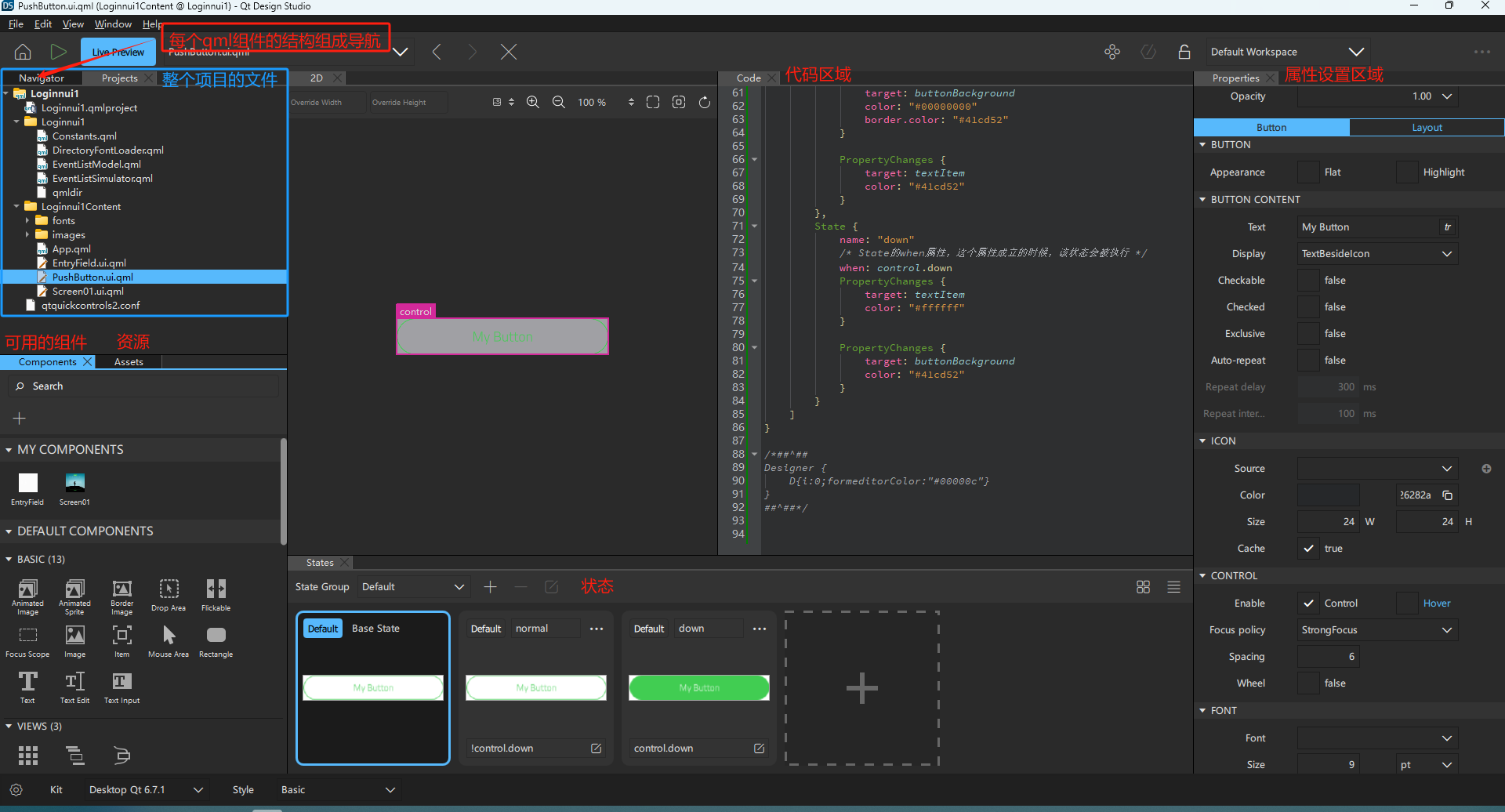Reset the 2D view with the refresh icon
The width and height of the screenshot is (1505, 812).
tap(705, 103)
